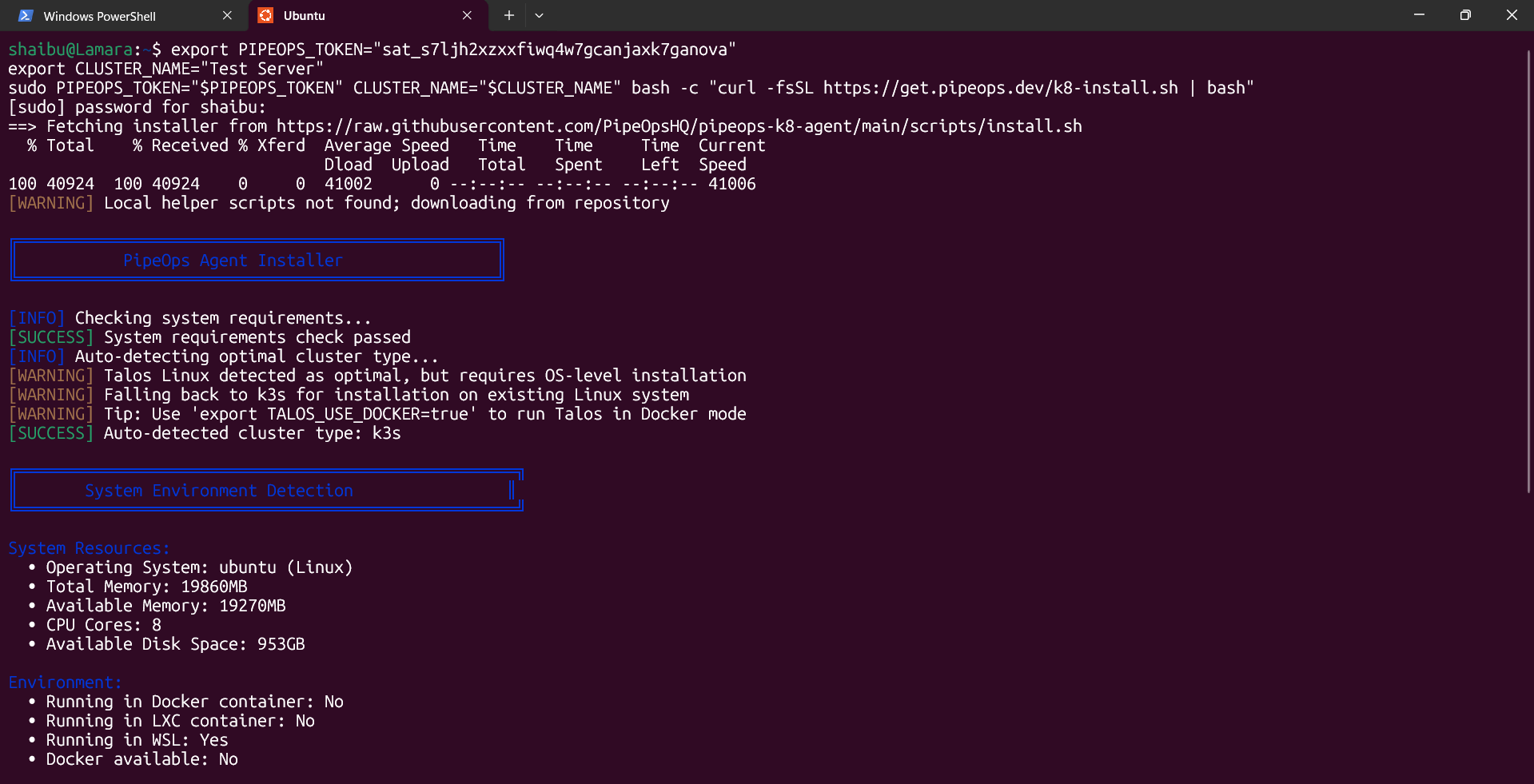Close the Windows PowerShell tab
This screenshot has height=784, width=1534.
tap(227, 15)
